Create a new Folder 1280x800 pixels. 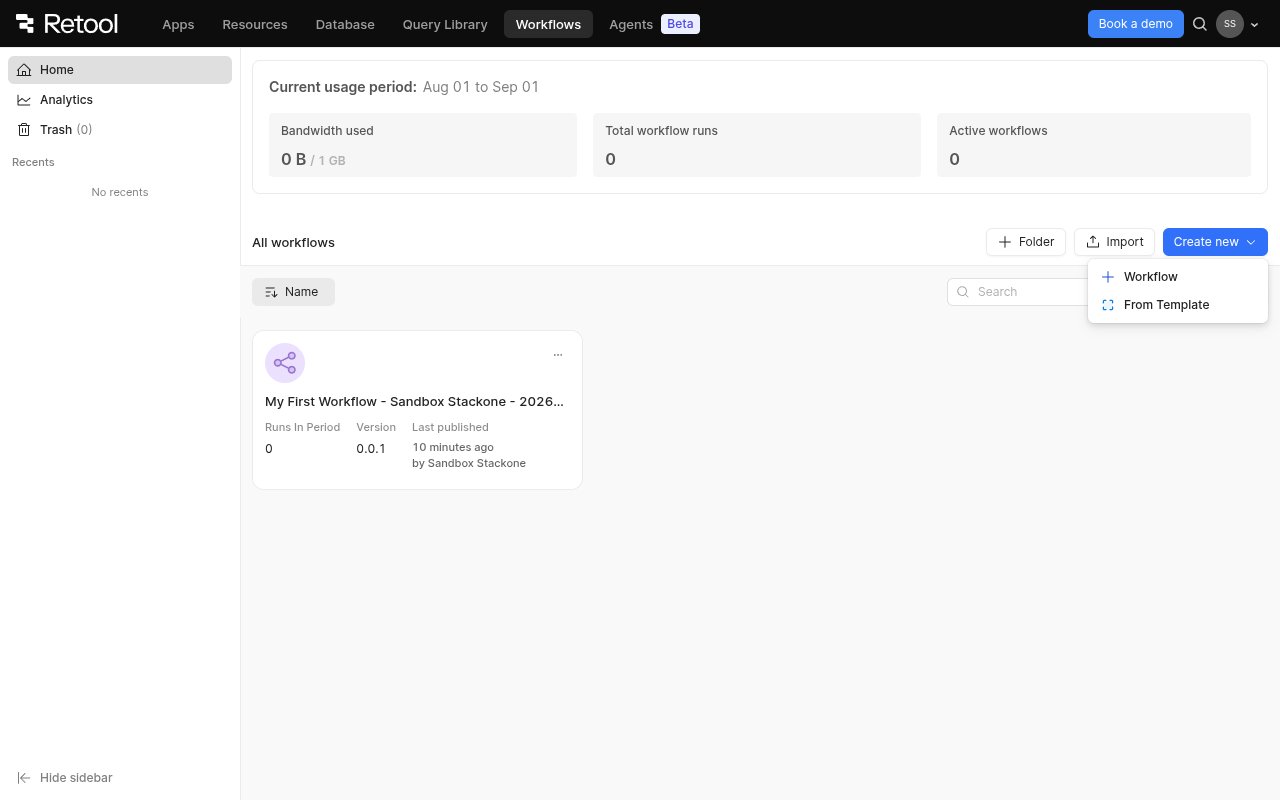click(1026, 242)
